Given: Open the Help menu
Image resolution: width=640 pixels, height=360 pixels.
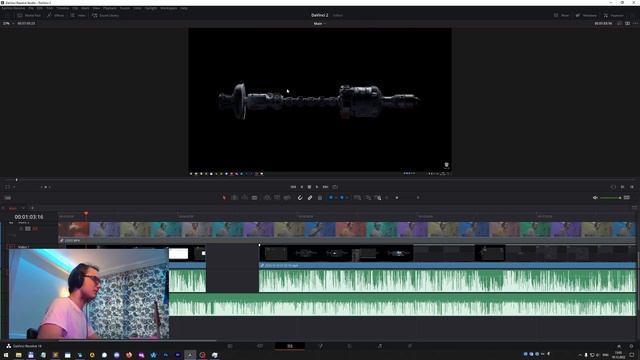Looking at the screenshot, I should point(184,8).
